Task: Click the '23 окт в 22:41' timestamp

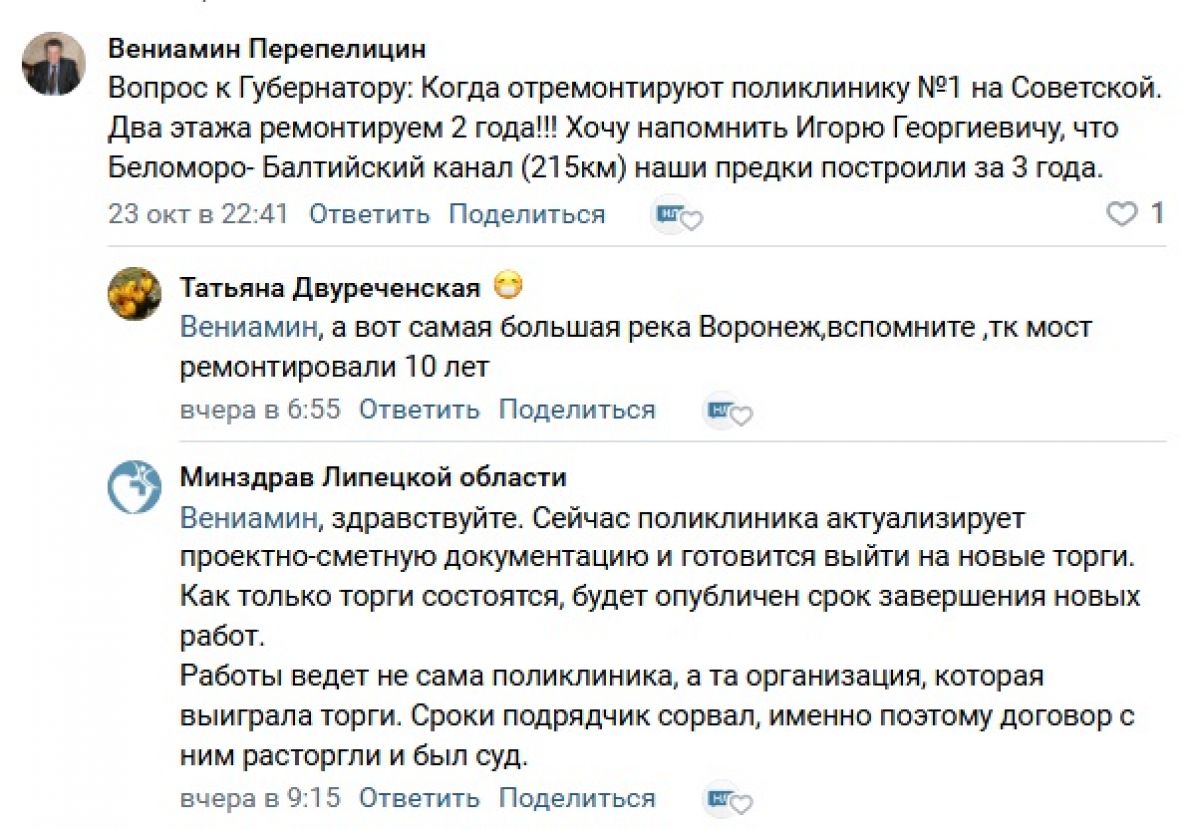Action: (198, 214)
